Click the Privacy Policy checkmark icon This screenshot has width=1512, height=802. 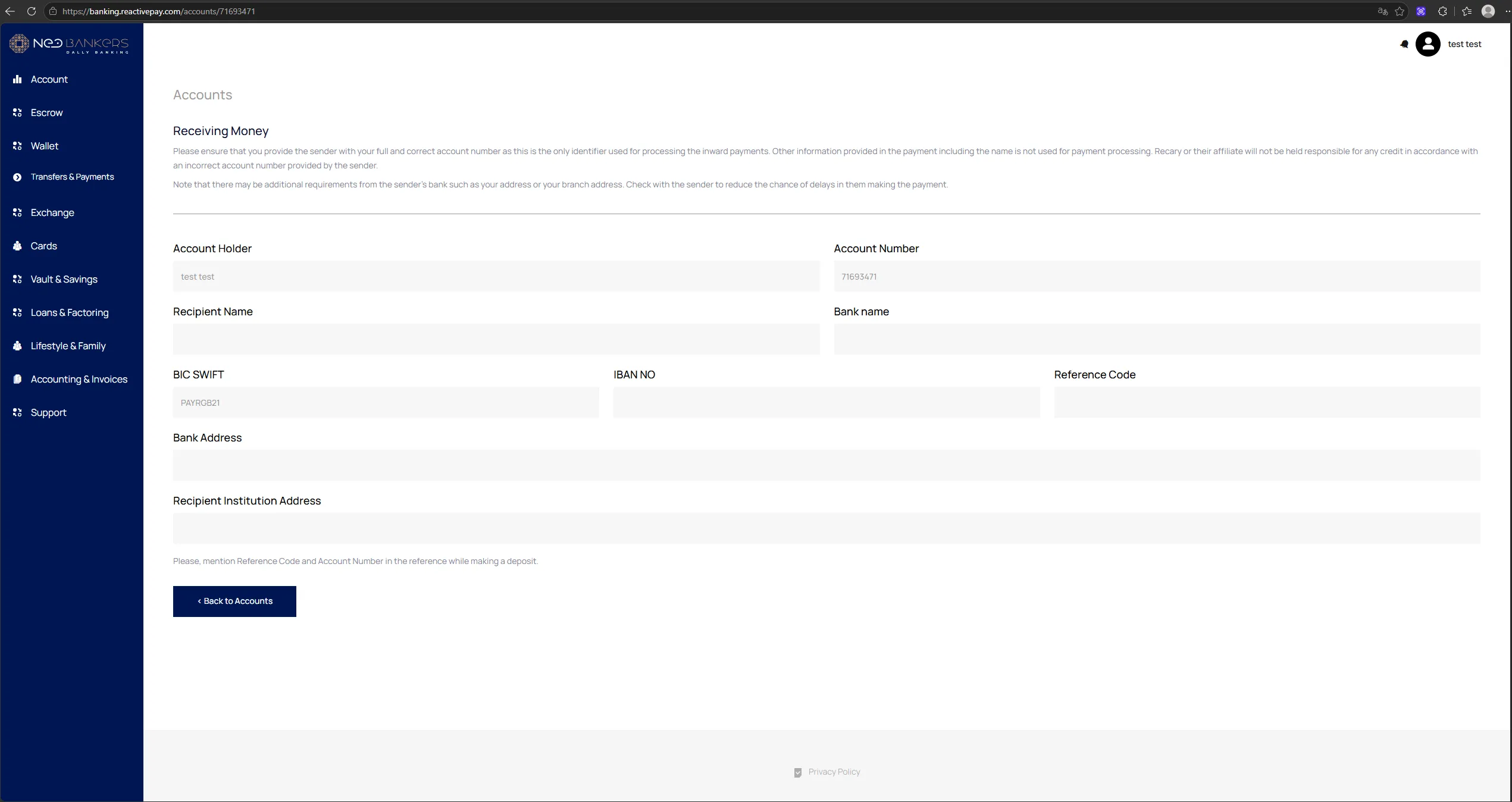point(798,772)
